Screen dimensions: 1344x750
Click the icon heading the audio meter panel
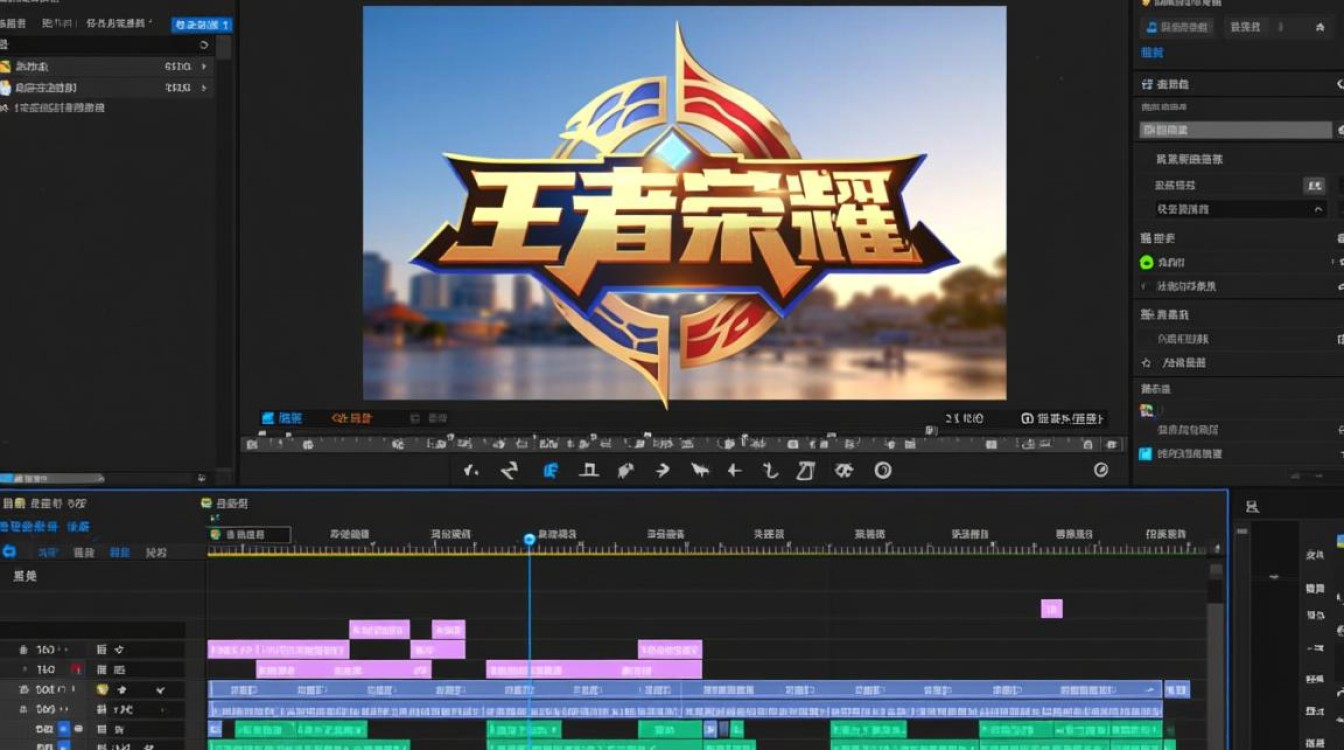1252,507
